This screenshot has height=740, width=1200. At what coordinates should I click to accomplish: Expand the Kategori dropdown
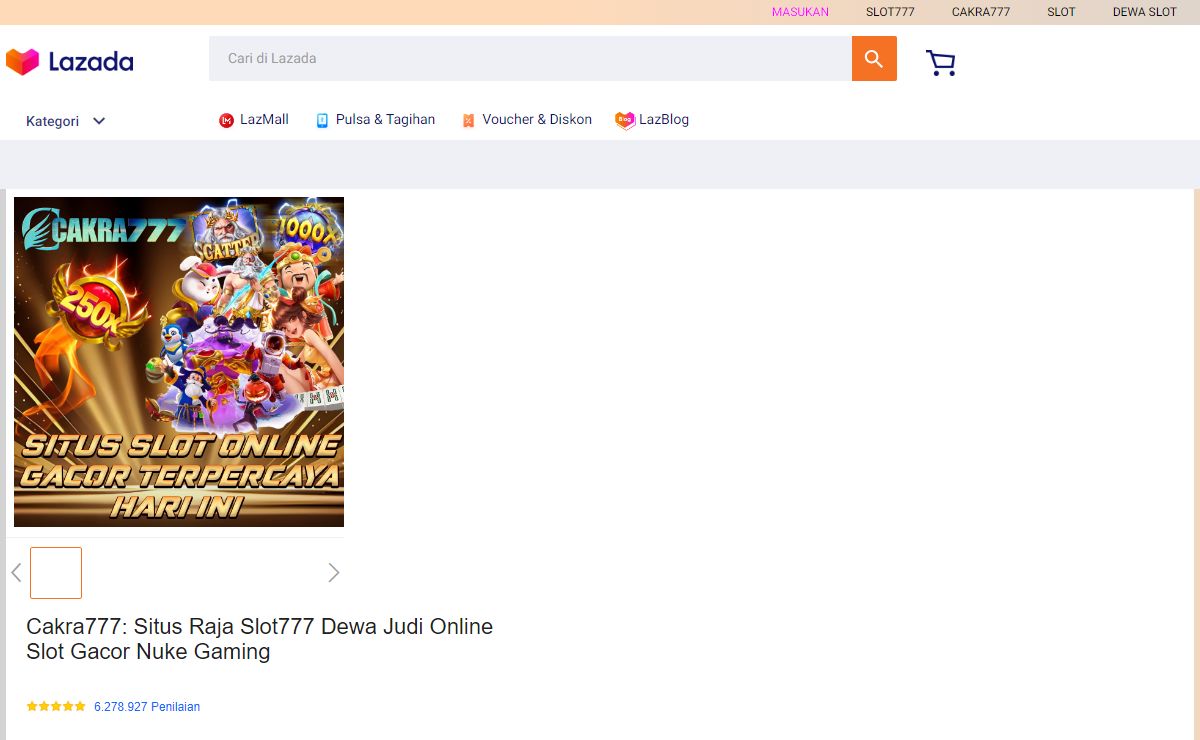(x=66, y=121)
